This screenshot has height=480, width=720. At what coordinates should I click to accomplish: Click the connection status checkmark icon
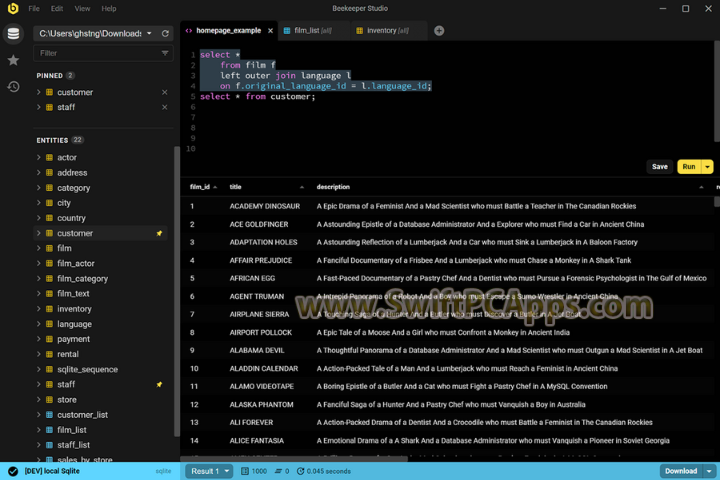click(x=13, y=471)
